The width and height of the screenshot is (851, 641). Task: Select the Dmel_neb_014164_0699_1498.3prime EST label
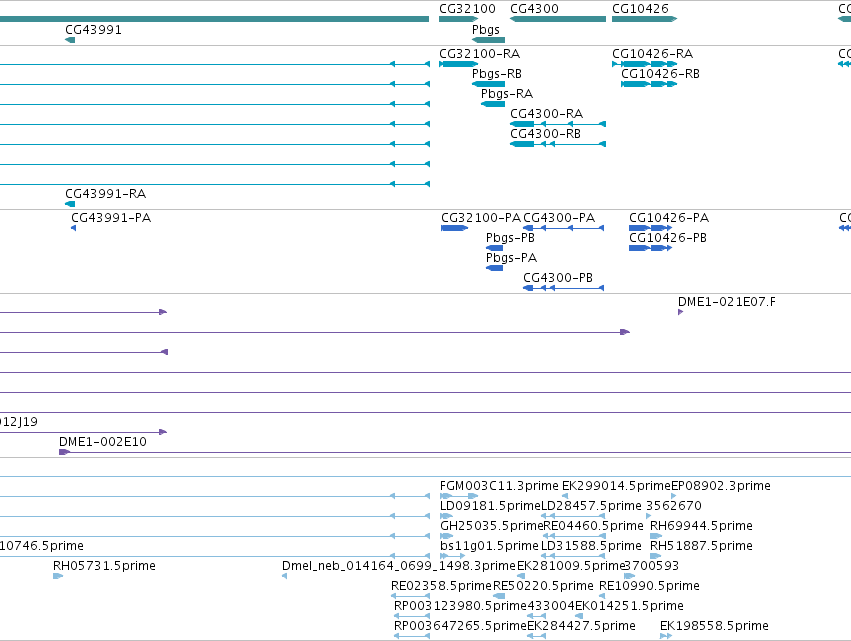(x=399, y=566)
